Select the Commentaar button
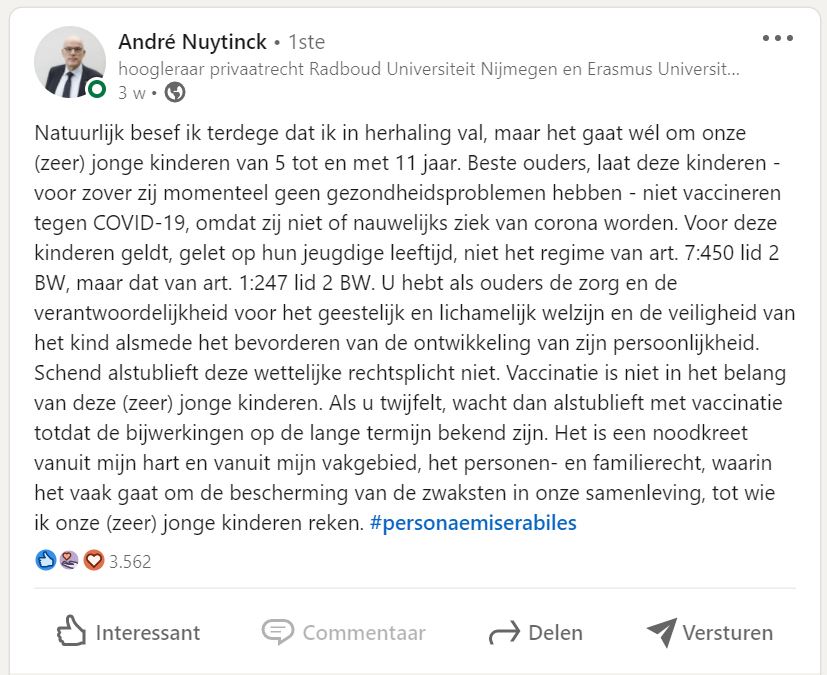The image size is (827, 675). point(343,632)
